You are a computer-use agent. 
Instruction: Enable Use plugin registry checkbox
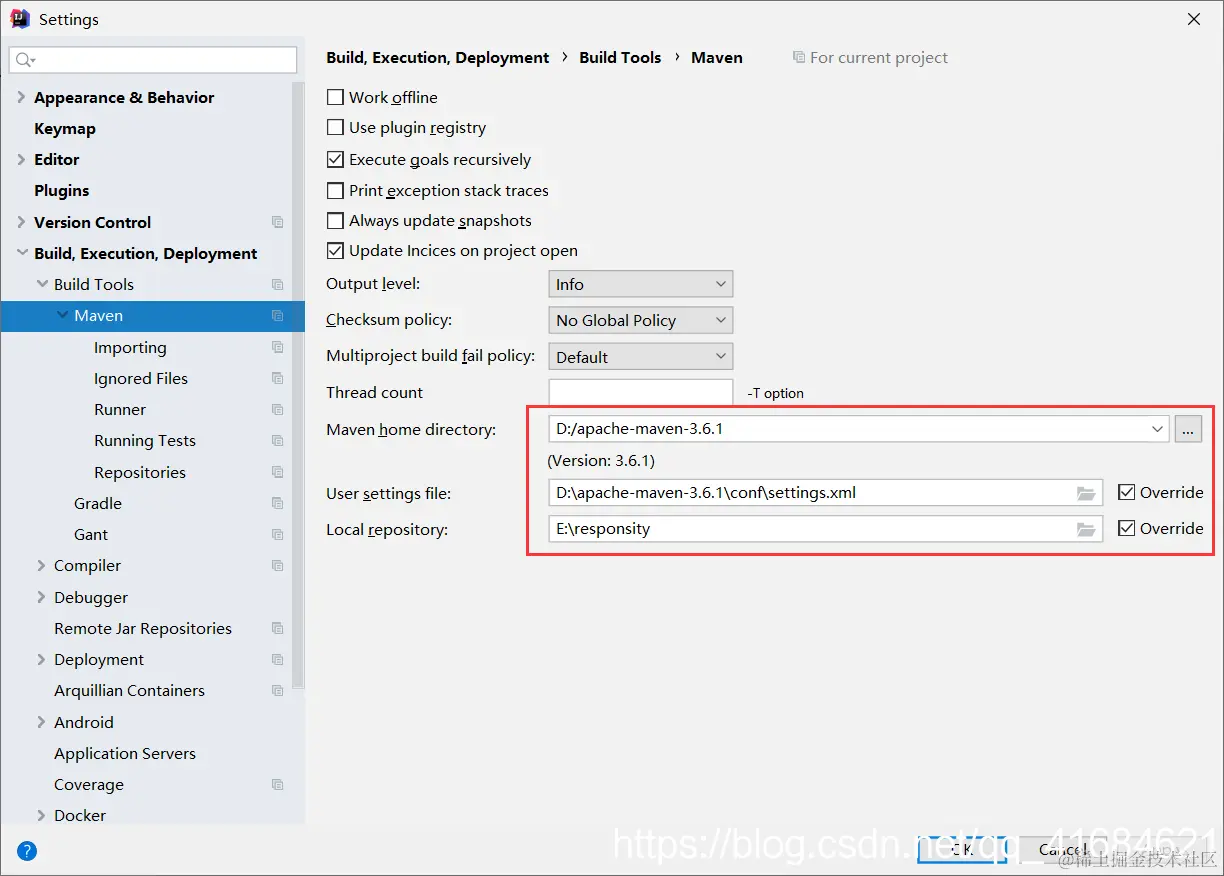(x=336, y=127)
